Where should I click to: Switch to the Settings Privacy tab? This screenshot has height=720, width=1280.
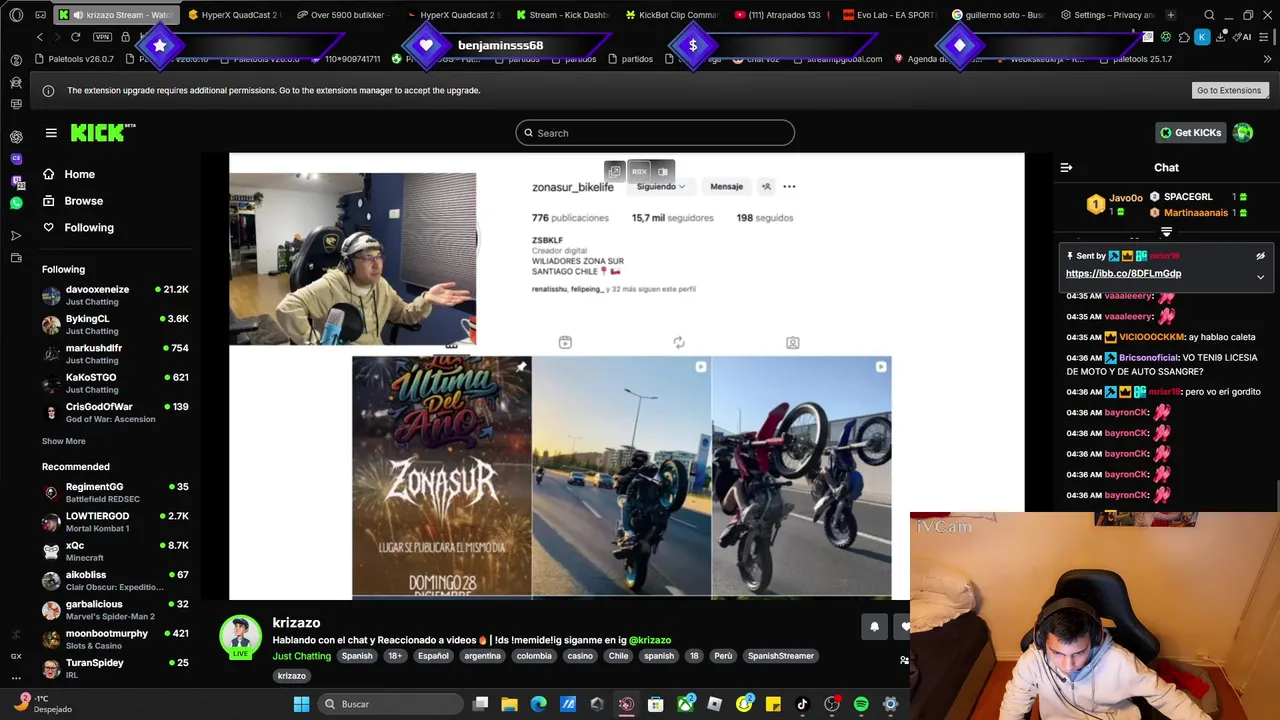tap(1107, 15)
